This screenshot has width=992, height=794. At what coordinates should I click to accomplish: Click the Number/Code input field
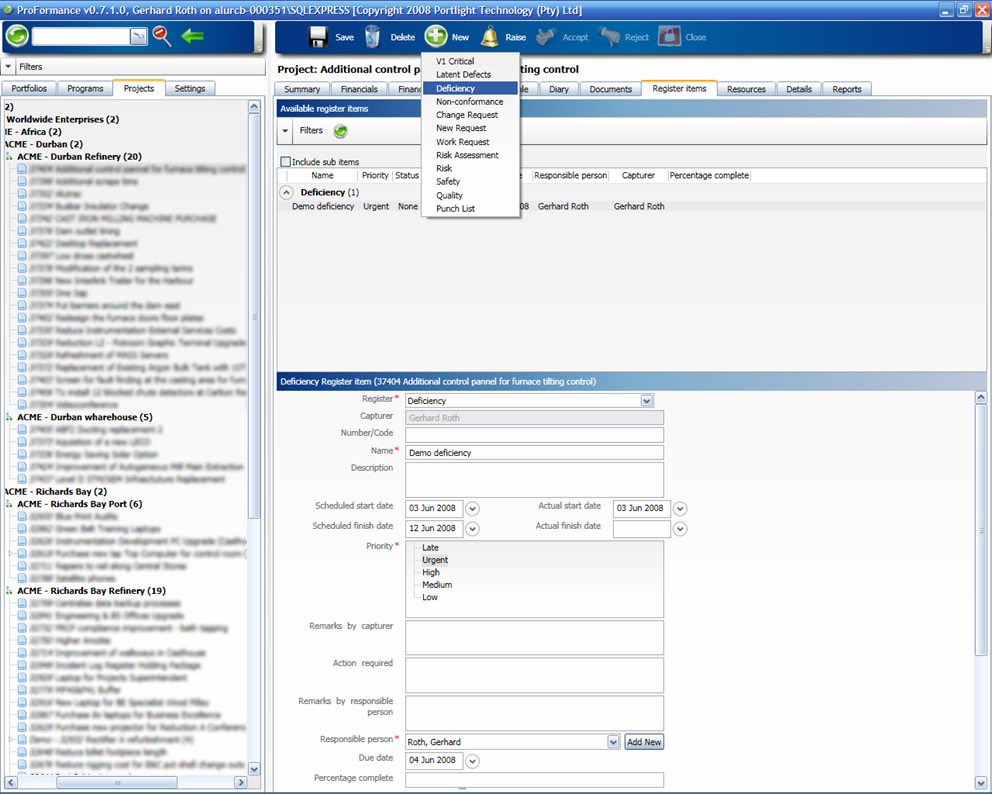[x=535, y=435]
